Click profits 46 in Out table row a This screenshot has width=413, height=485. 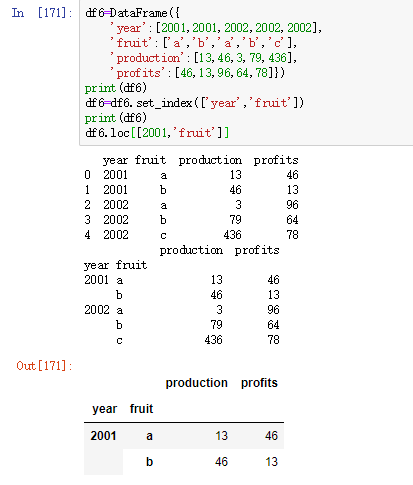271,436
